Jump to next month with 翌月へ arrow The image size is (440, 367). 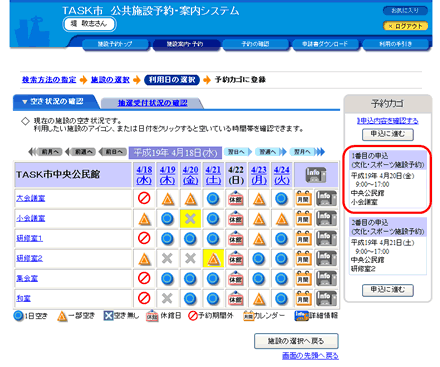pos(307,152)
